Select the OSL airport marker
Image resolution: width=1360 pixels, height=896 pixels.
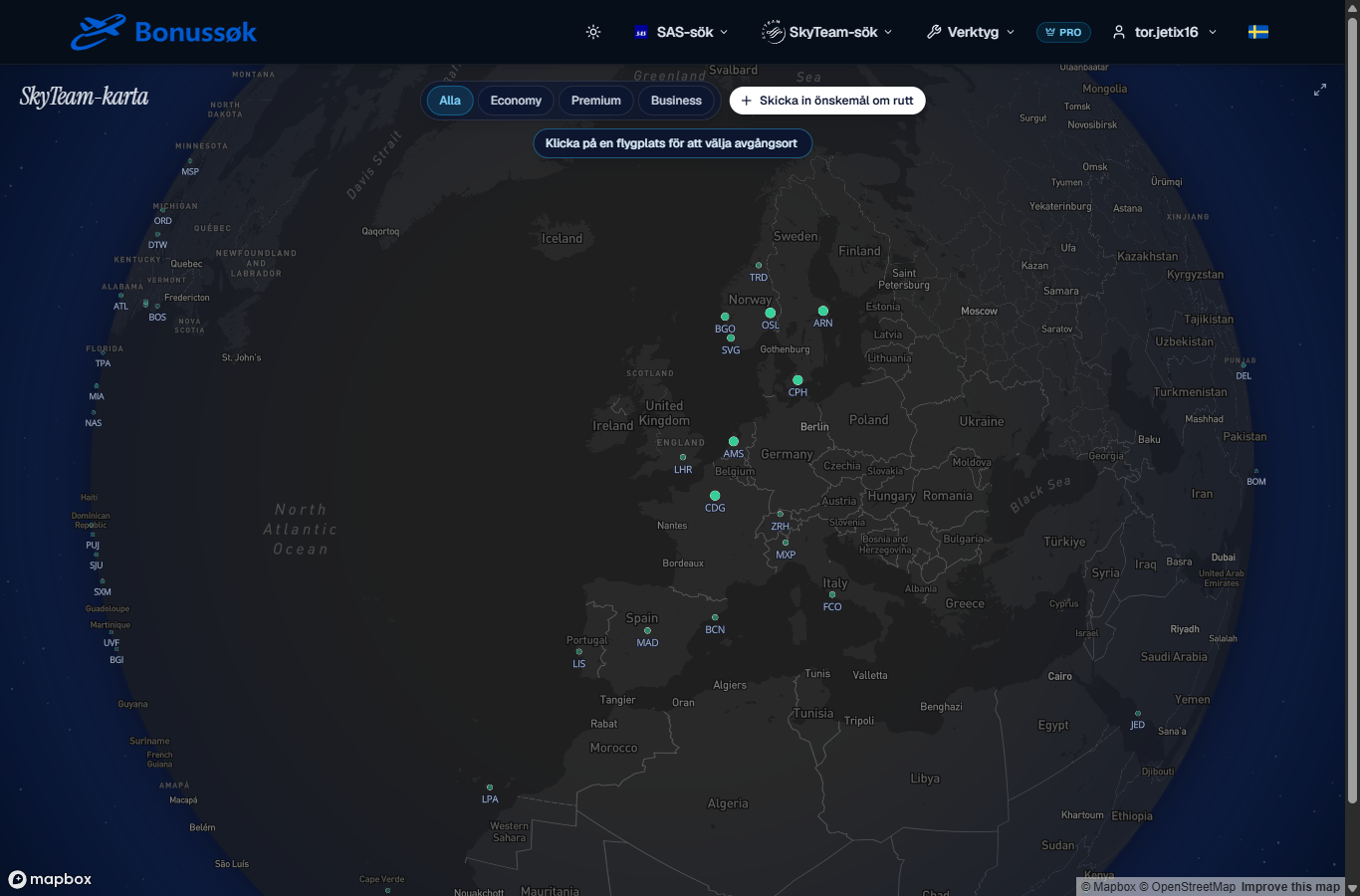click(x=771, y=313)
